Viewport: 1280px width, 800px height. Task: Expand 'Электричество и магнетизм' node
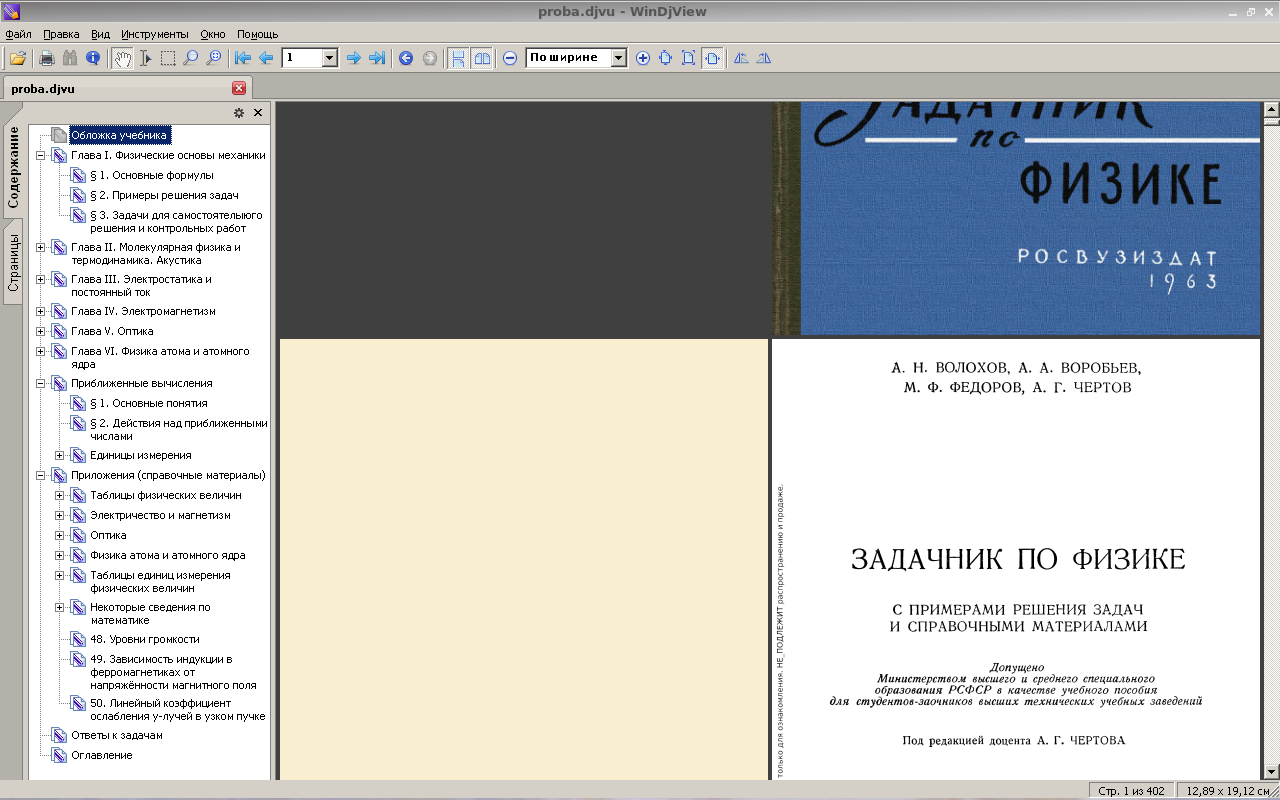pyautogui.click(x=60, y=515)
